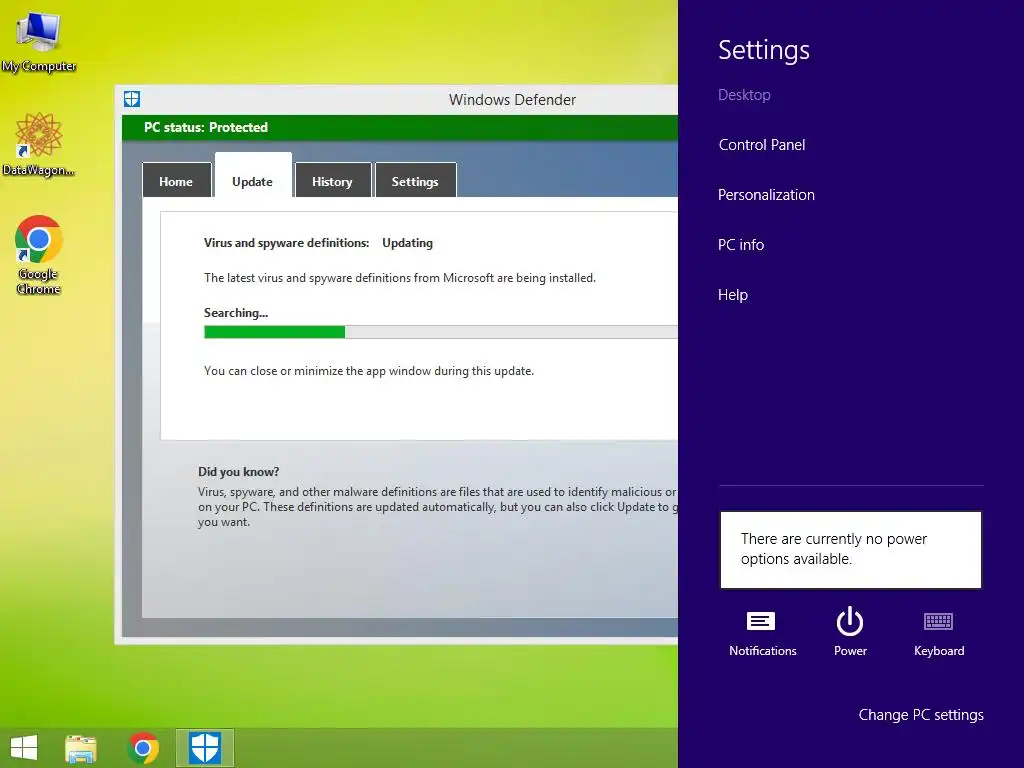
Task: Click Change PC settings link
Action: tap(921, 715)
